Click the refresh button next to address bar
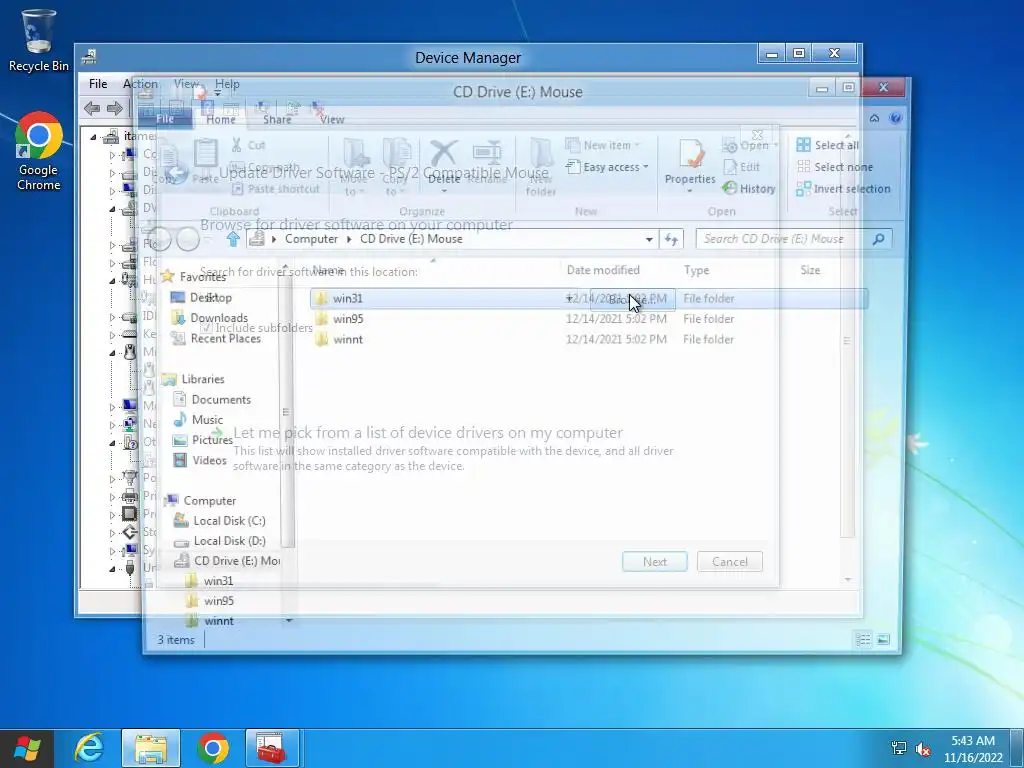This screenshot has width=1024, height=768. click(x=671, y=239)
